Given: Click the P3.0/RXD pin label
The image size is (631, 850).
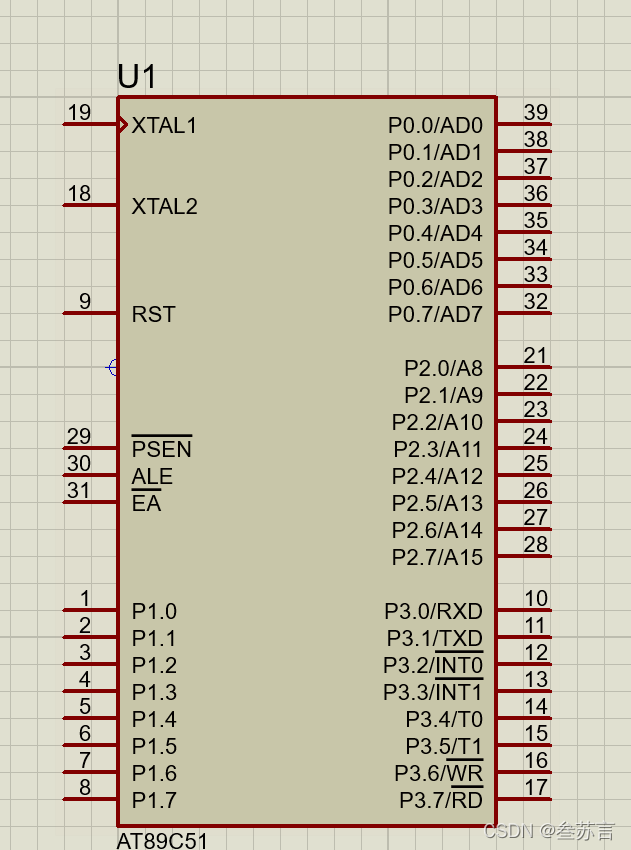Looking at the screenshot, I should [x=434, y=611].
